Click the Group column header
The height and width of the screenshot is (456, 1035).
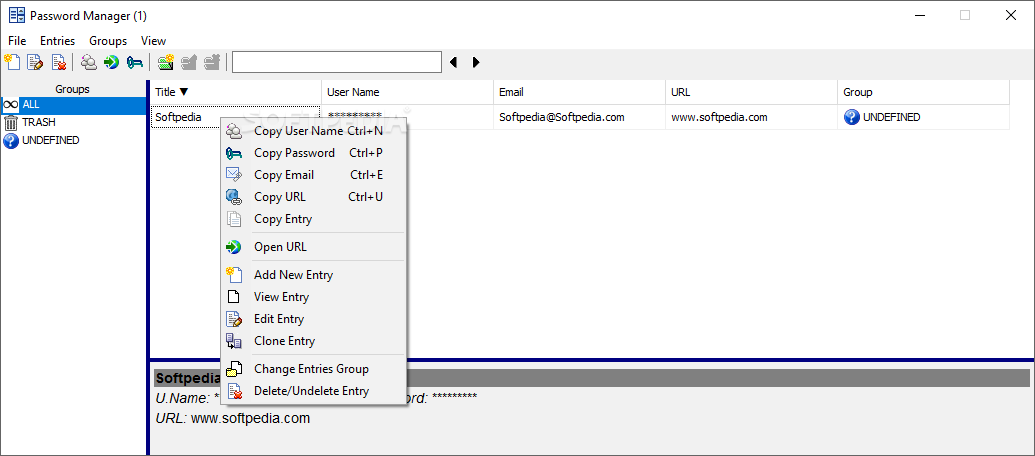point(923,92)
